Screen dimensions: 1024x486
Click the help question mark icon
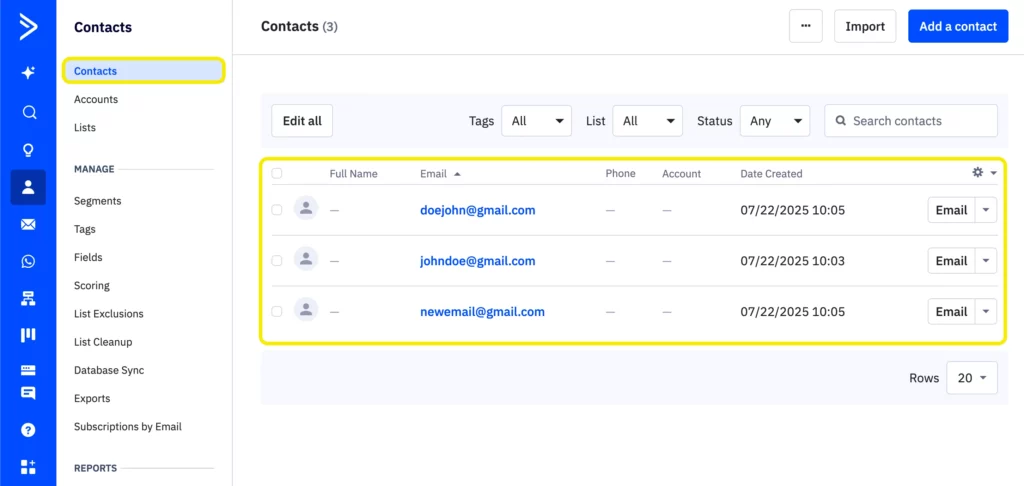point(28,429)
